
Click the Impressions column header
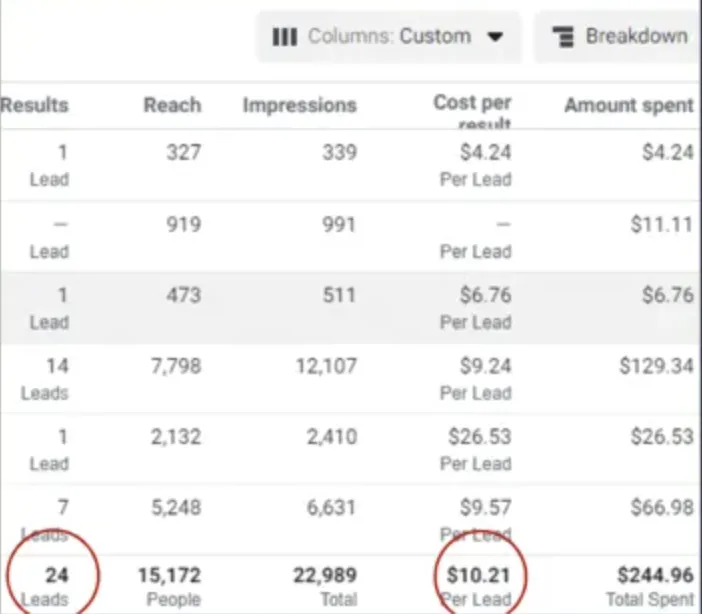299,105
